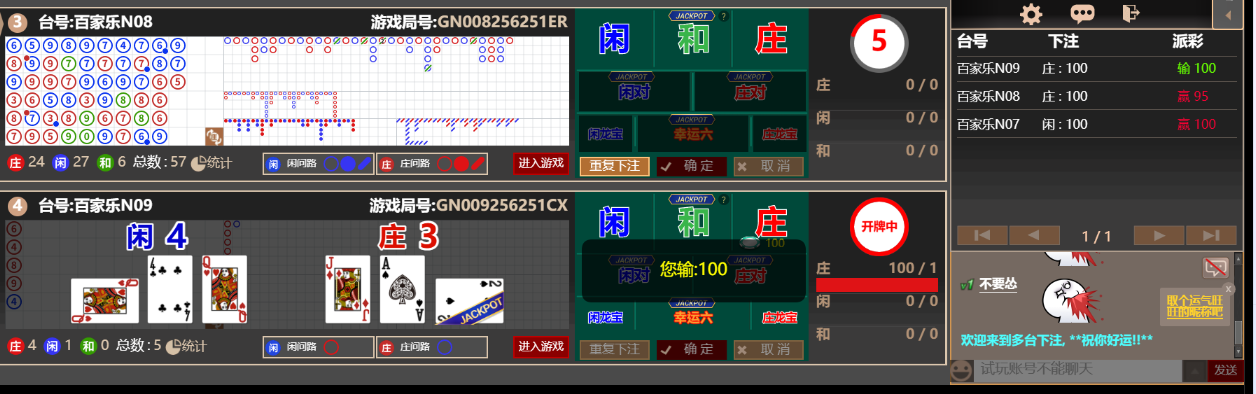This screenshot has height=394, width=1256.
Task: Click the countdown timer showing 5
Action: (878, 42)
